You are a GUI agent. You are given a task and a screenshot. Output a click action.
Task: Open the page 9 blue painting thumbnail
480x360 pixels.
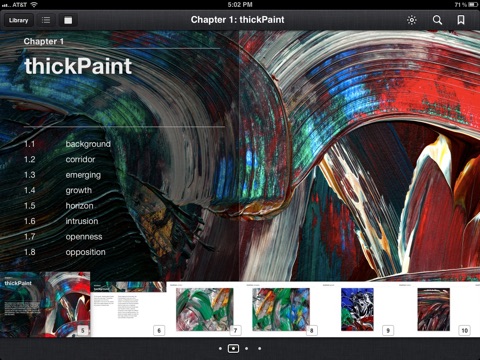tap(357, 309)
